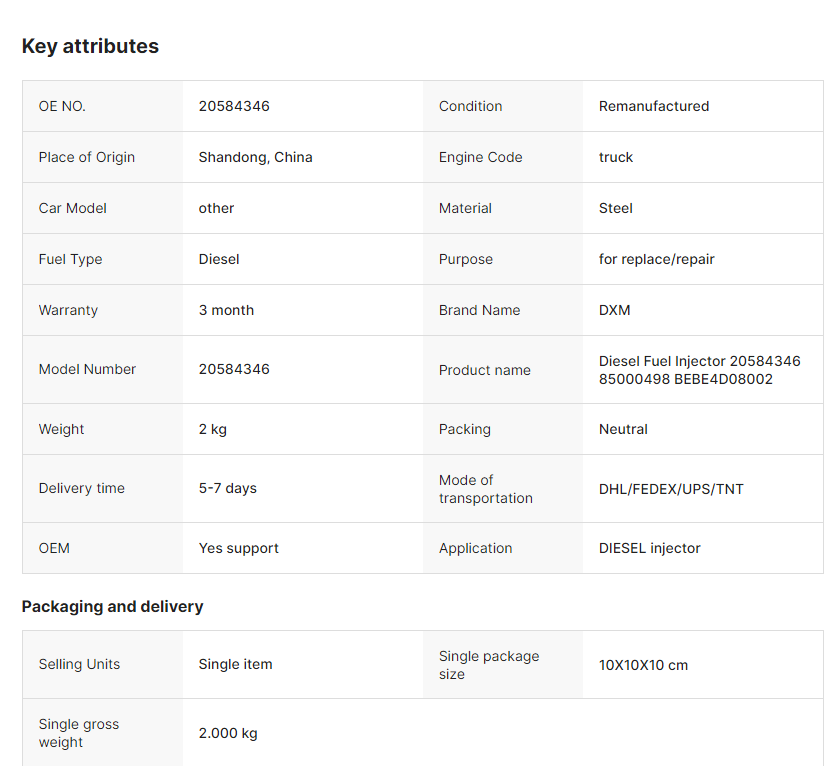Click the Neutral packing value
The image size is (825, 766).
pos(623,429)
